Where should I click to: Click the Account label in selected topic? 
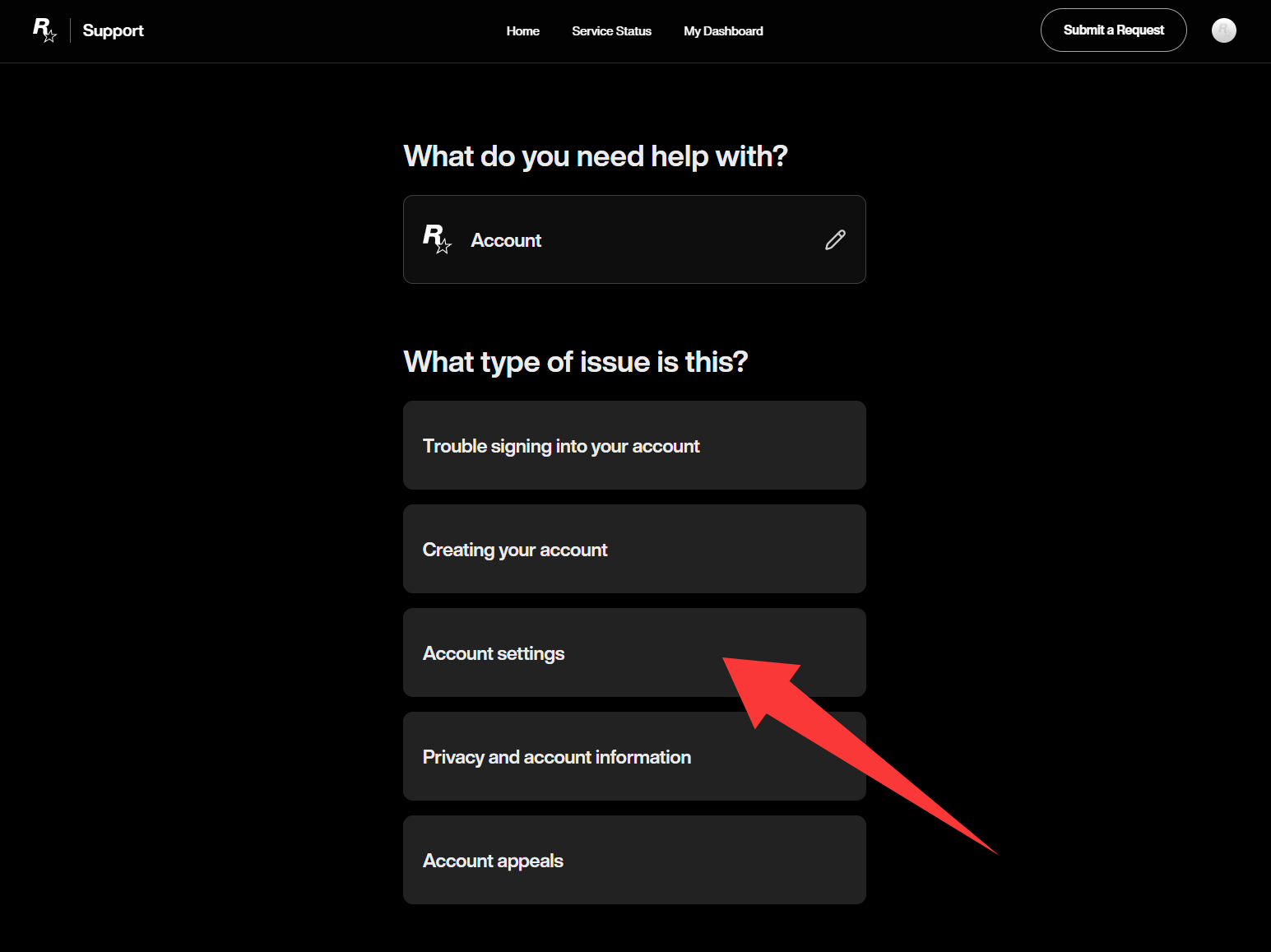pos(506,240)
